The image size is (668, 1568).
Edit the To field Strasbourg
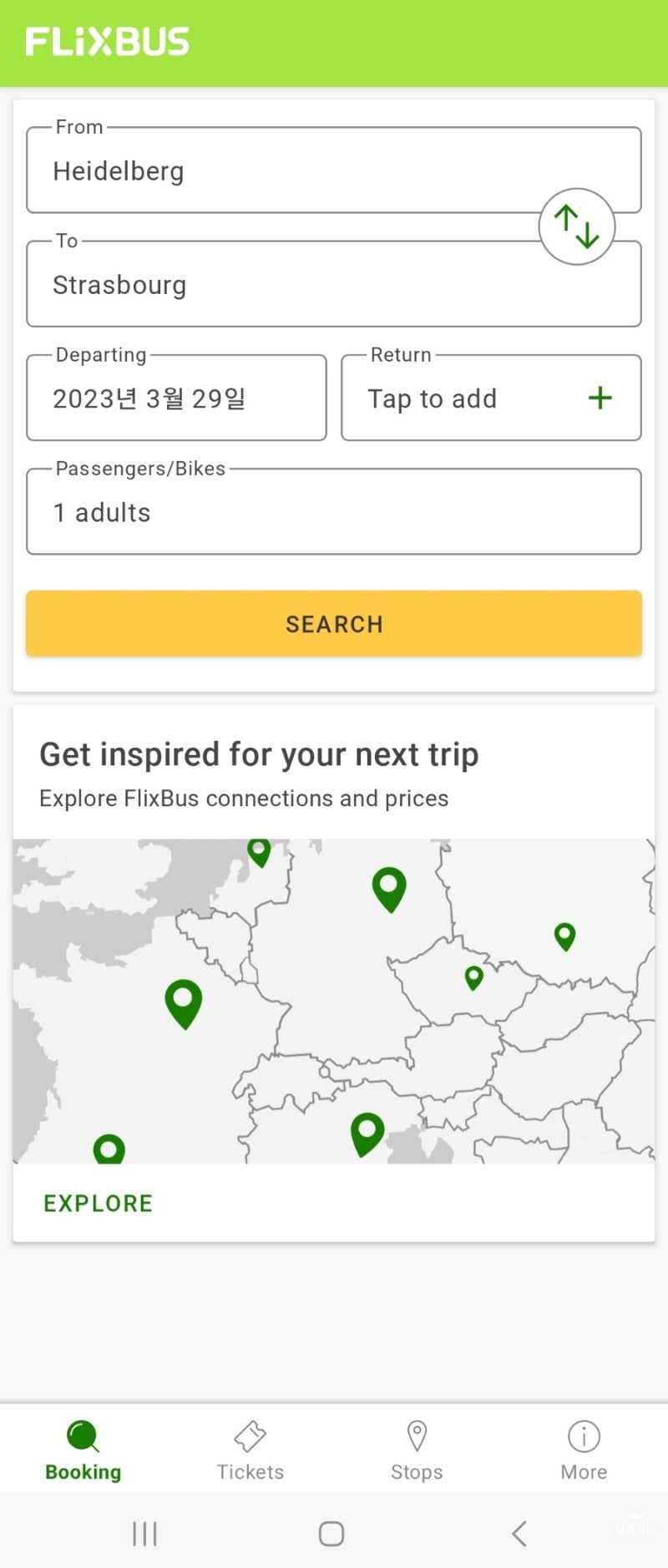click(334, 284)
